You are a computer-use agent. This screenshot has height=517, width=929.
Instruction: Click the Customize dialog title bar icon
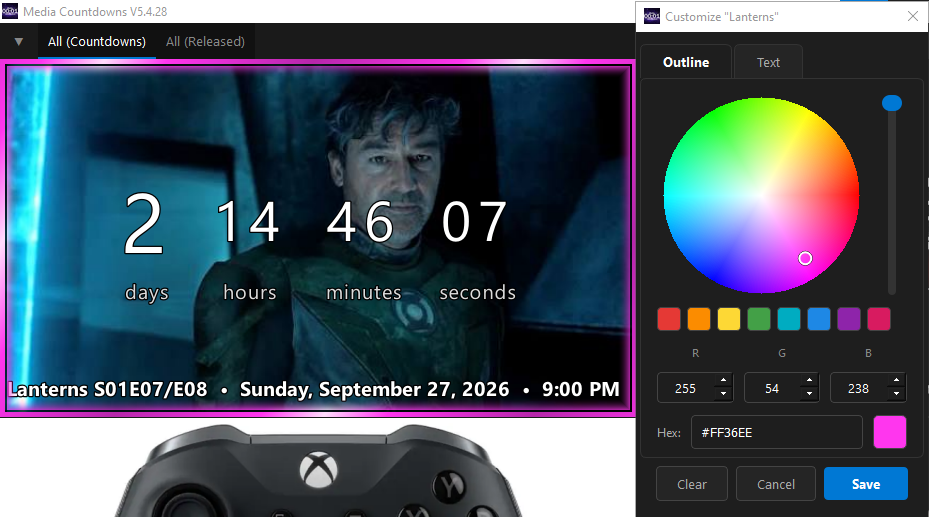pyautogui.click(x=652, y=17)
